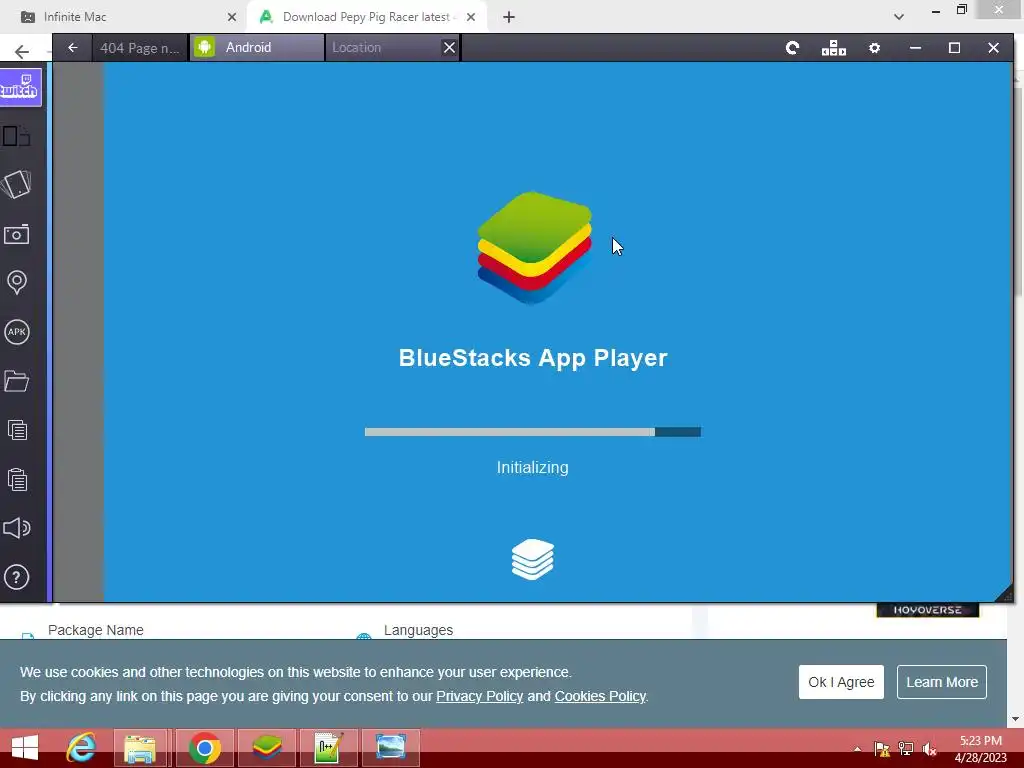The width and height of the screenshot is (1024, 768).
Task: Switch to BlueStacks on the taskbar
Action: coord(266,748)
